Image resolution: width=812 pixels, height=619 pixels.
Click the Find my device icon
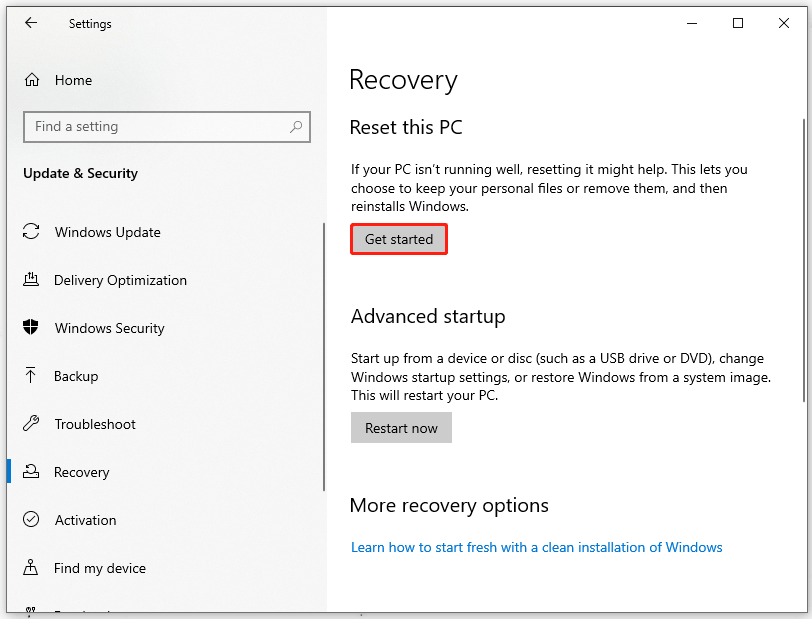[31, 567]
